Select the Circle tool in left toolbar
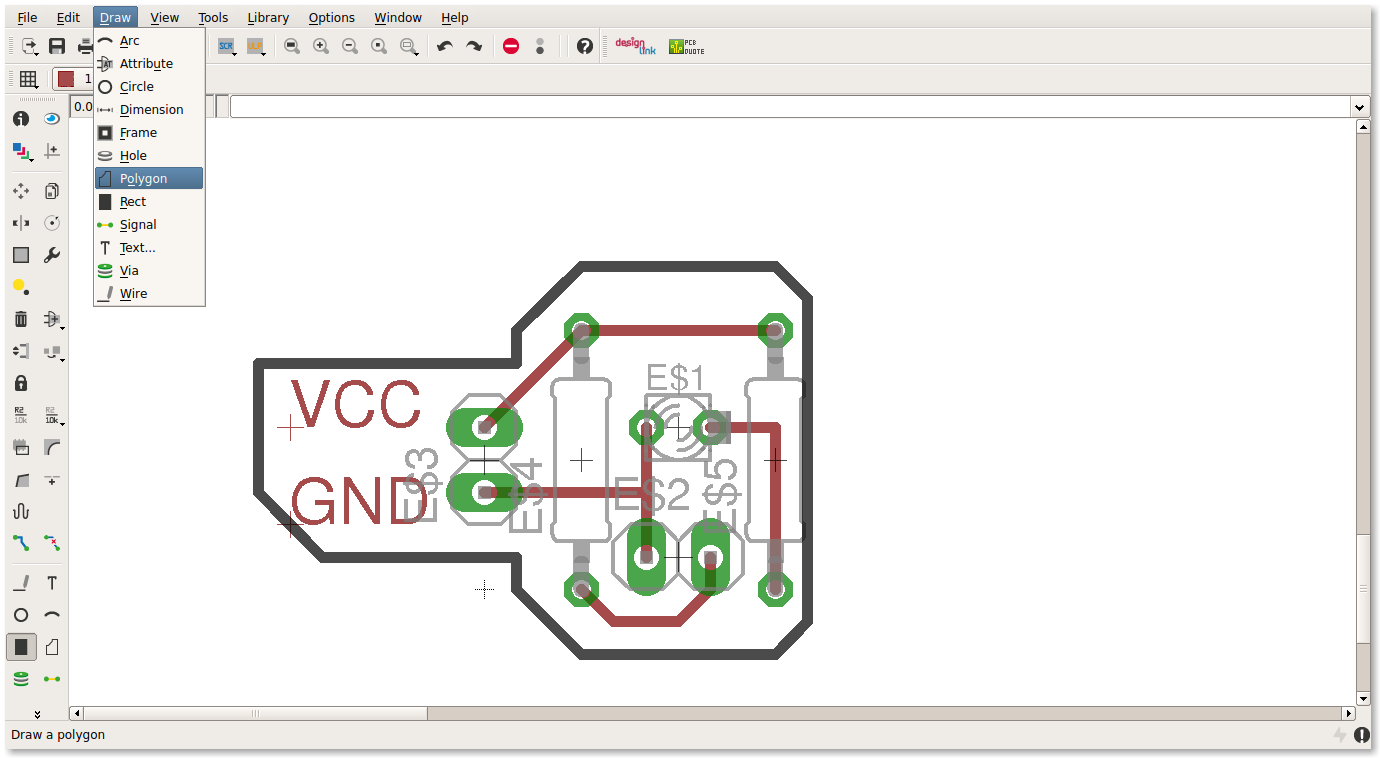This screenshot has height=758, width=1380. coord(21,615)
